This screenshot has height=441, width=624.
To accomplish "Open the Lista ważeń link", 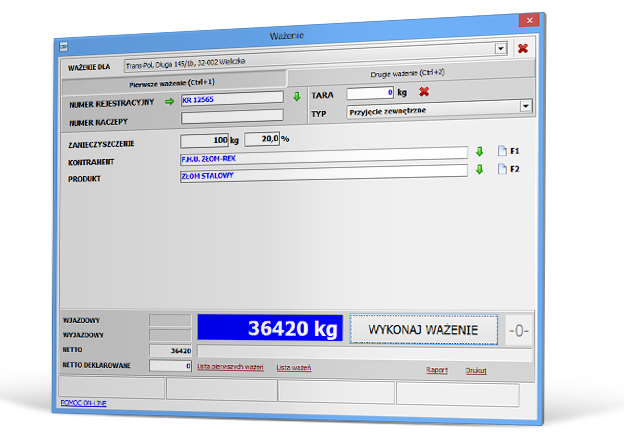I will pos(294,368).
